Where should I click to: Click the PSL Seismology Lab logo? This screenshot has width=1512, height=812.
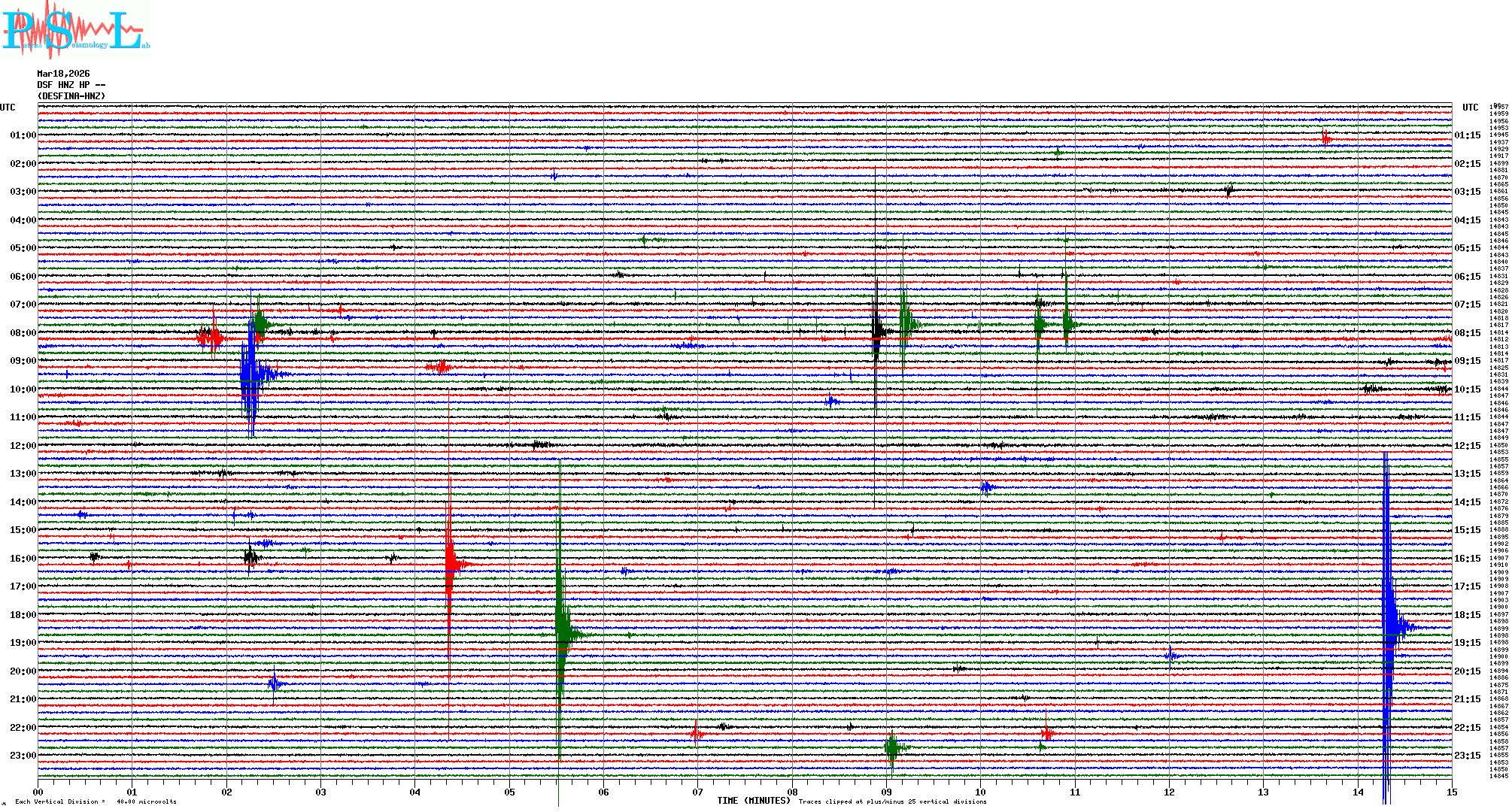[x=75, y=30]
